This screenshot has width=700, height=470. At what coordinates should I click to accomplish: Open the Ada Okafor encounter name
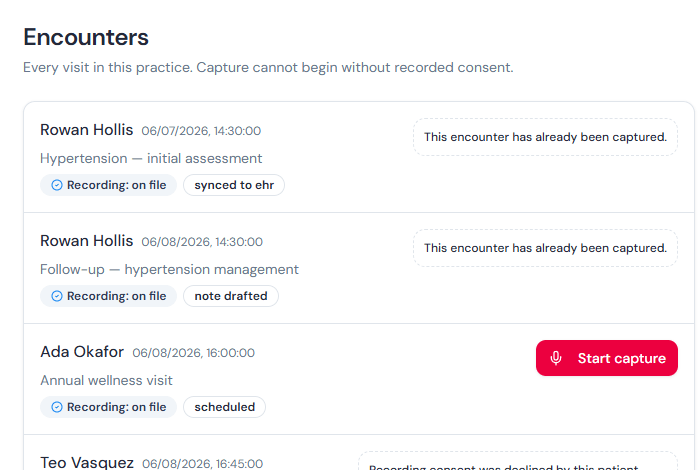click(82, 352)
